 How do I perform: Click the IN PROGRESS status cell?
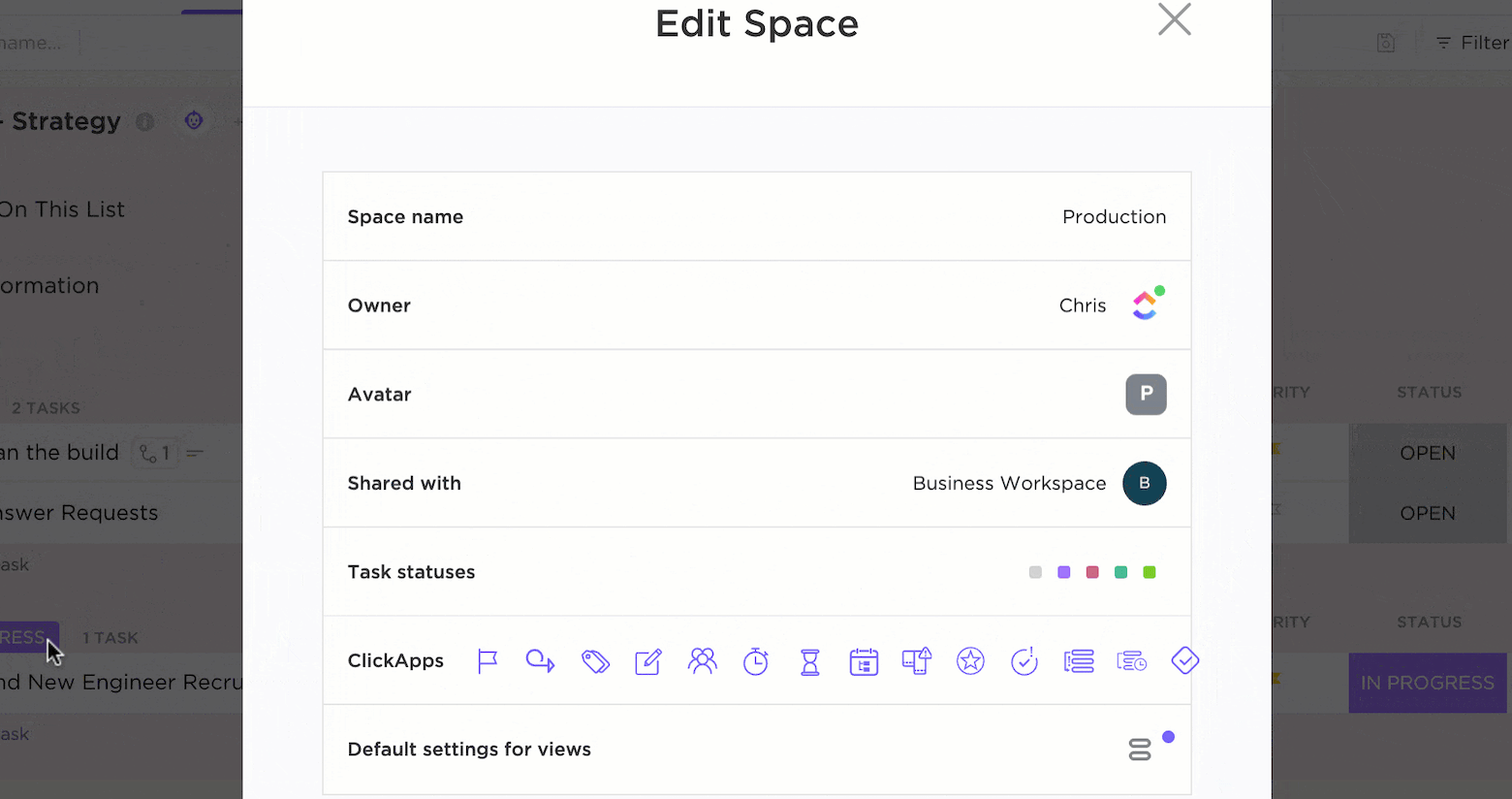[1427, 683]
